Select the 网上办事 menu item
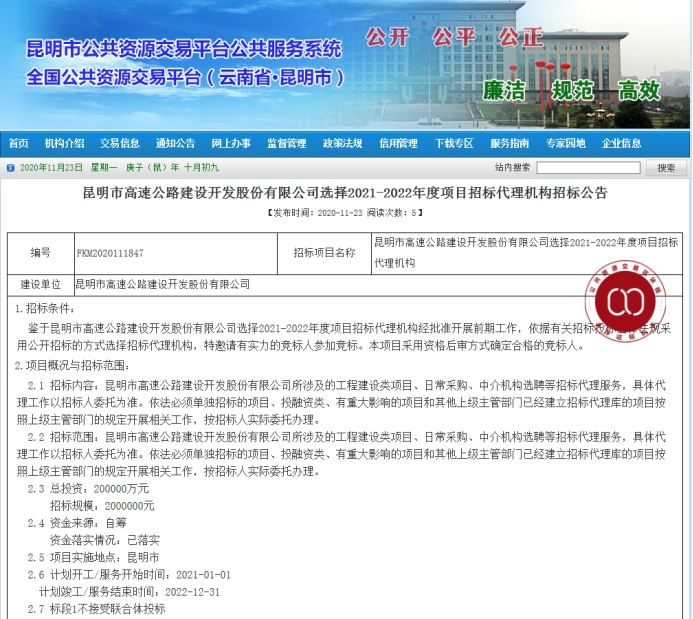 (231, 143)
